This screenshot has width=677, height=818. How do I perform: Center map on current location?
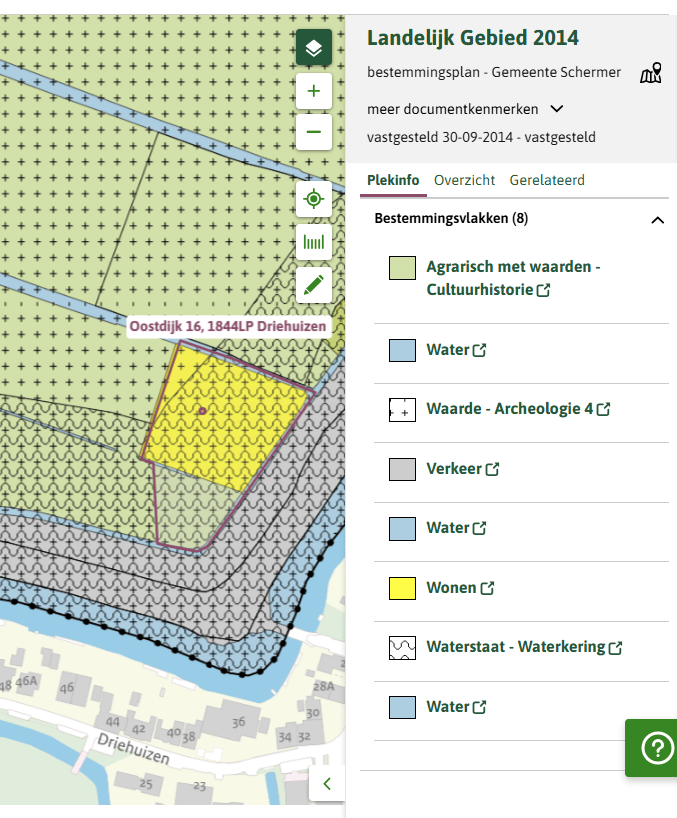point(314,199)
